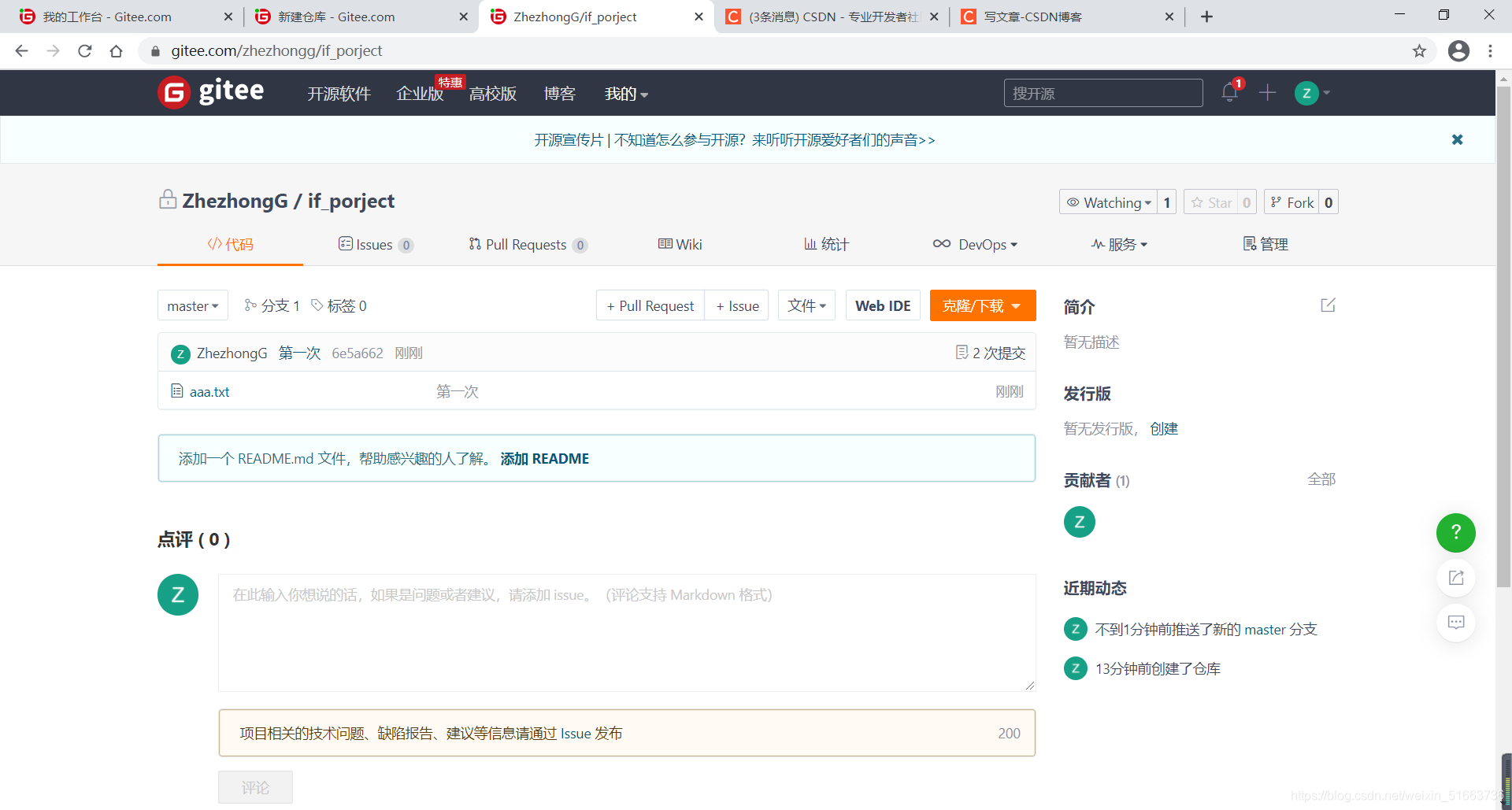
Task: Click the promo banner link text
Action: (735, 140)
